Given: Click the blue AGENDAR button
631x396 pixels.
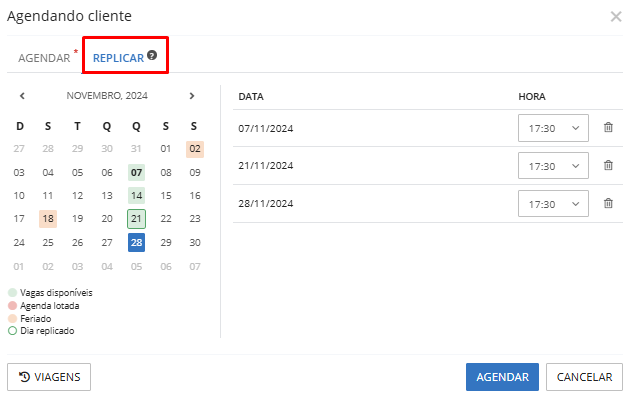Looking at the screenshot, I should tap(502, 377).
